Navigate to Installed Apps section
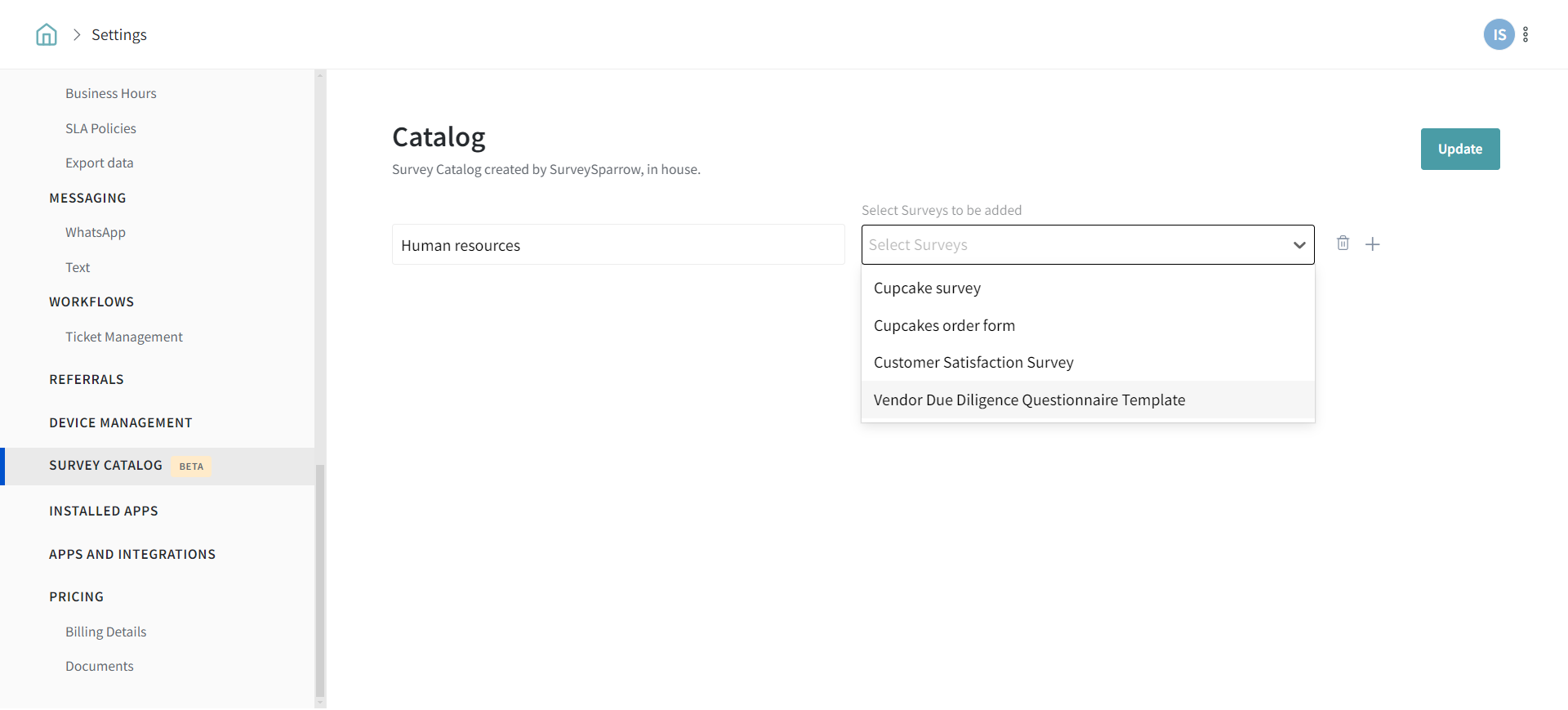This screenshot has height=710, width=1568. 104,511
